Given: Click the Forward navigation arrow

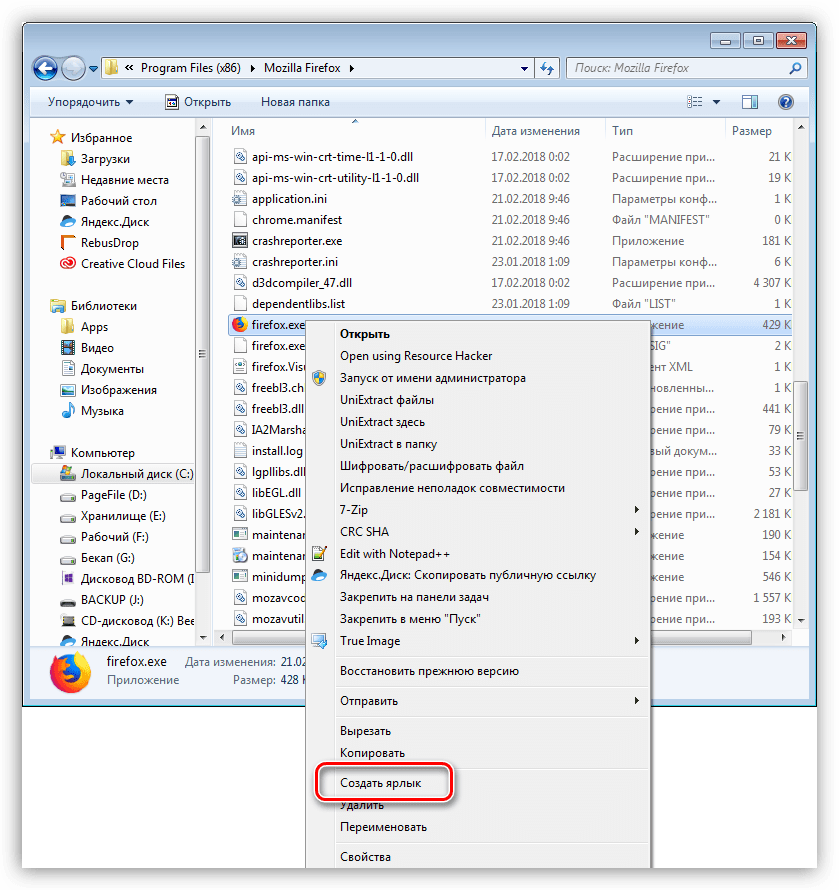Looking at the screenshot, I should 73,69.
